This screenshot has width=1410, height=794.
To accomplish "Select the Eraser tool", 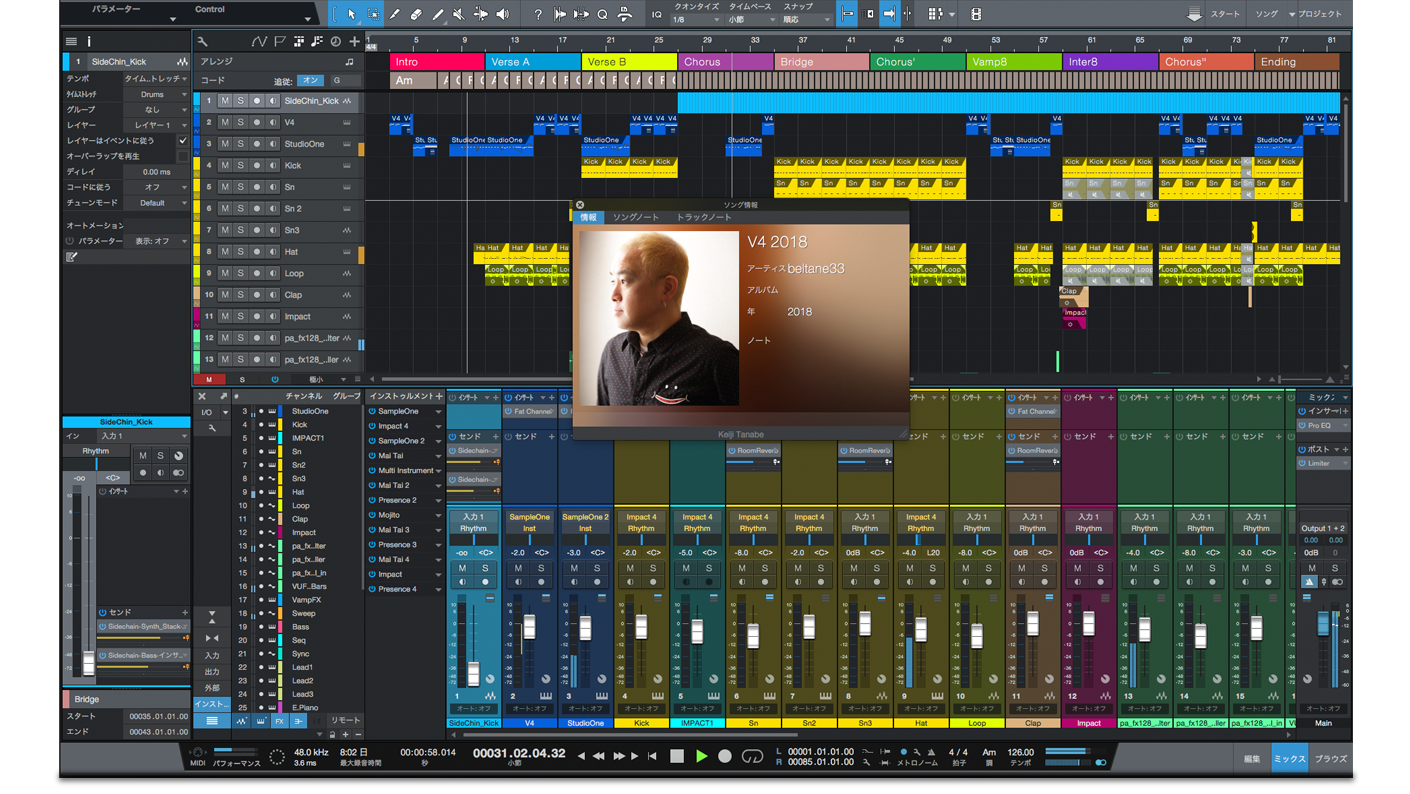I will point(416,14).
